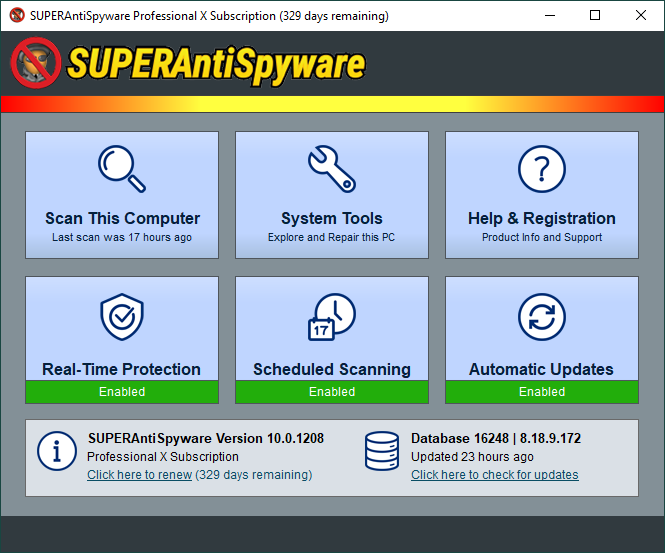Click the version info circle icon
The image size is (665, 553).
[x=57, y=452]
